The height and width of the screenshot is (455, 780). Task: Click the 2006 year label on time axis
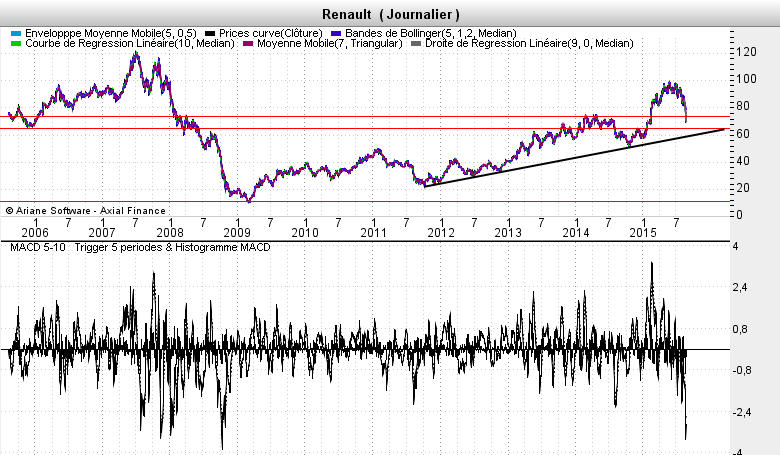click(x=35, y=233)
